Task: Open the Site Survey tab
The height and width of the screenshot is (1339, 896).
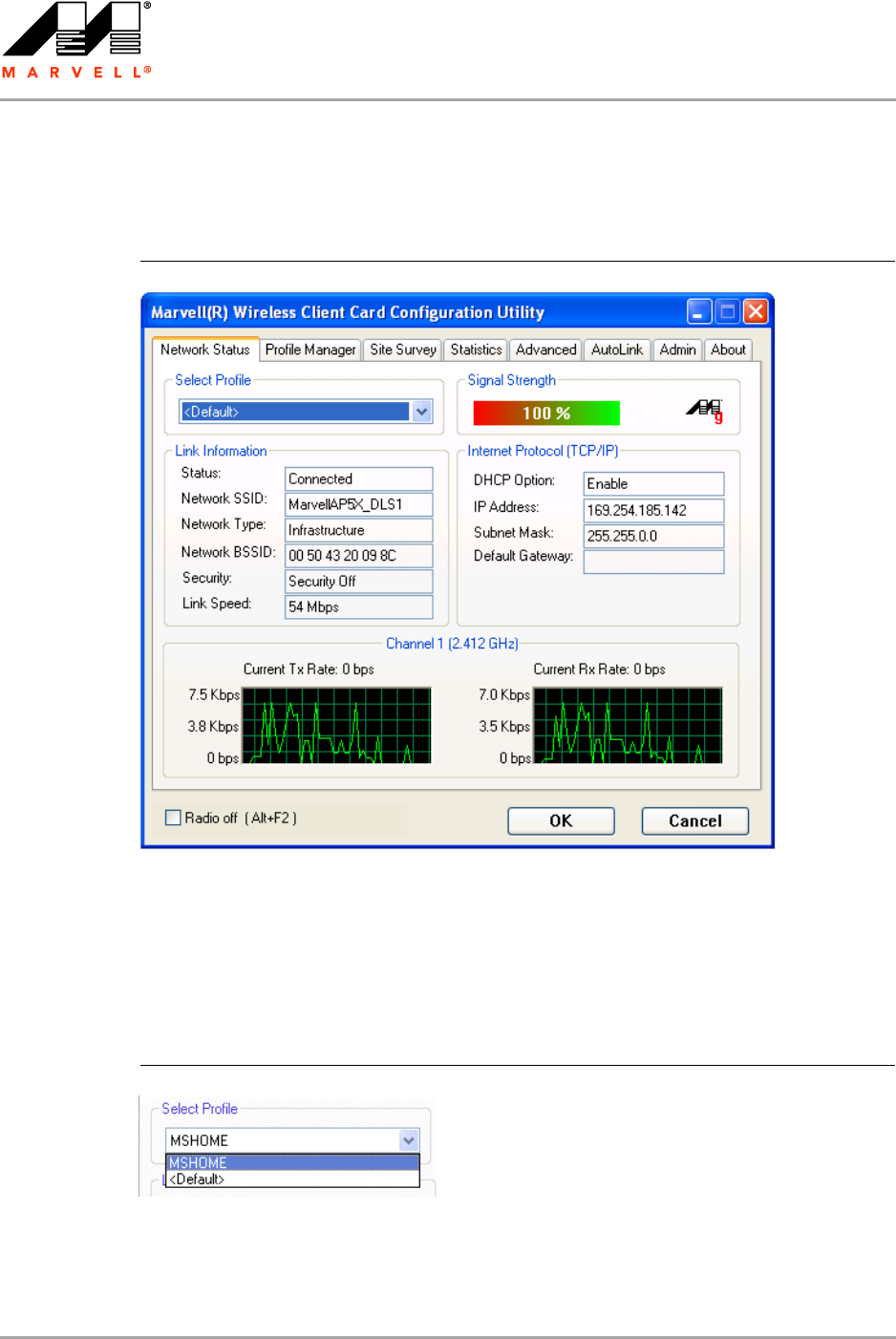Action: coord(403,350)
